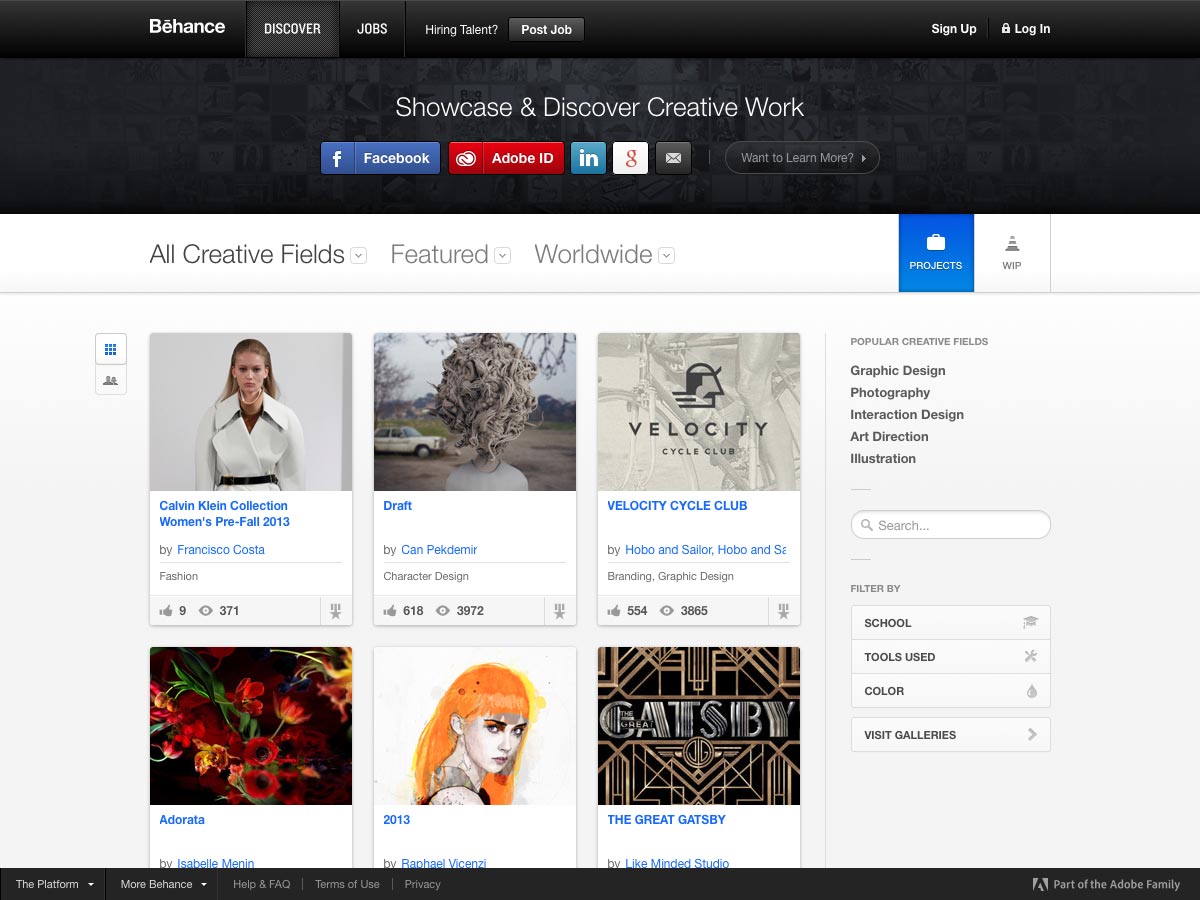Select the WIP tab
1200x900 pixels.
click(x=1012, y=253)
